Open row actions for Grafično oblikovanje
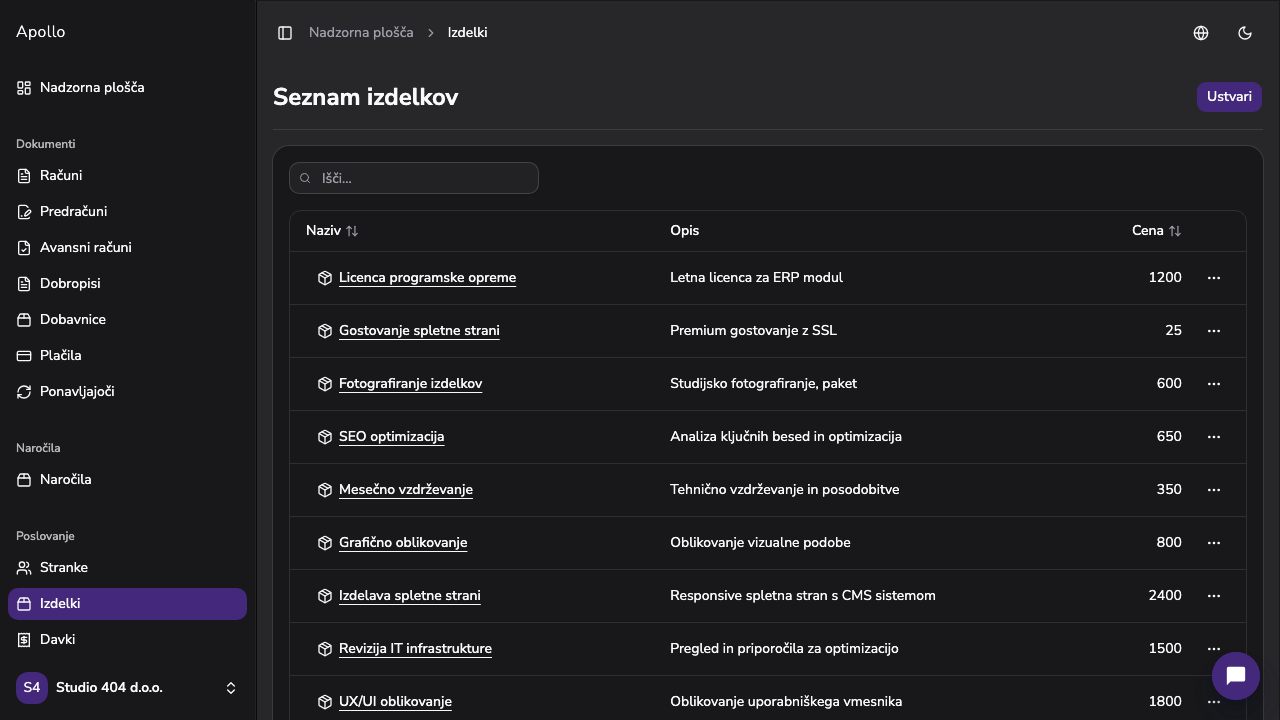This screenshot has height=720, width=1280. (x=1214, y=543)
